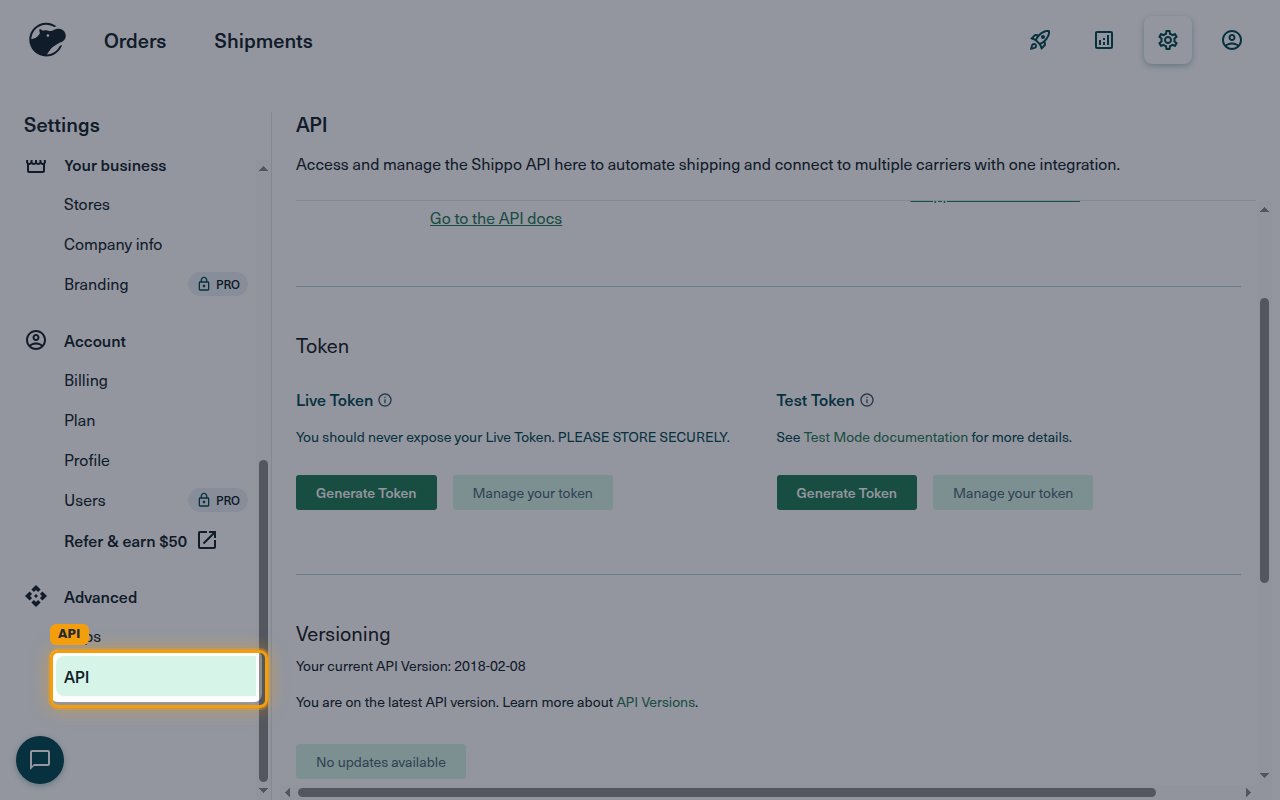Screen dimensions: 1280x800
Task: Select the API item in the sidebar
Action: 158,678
